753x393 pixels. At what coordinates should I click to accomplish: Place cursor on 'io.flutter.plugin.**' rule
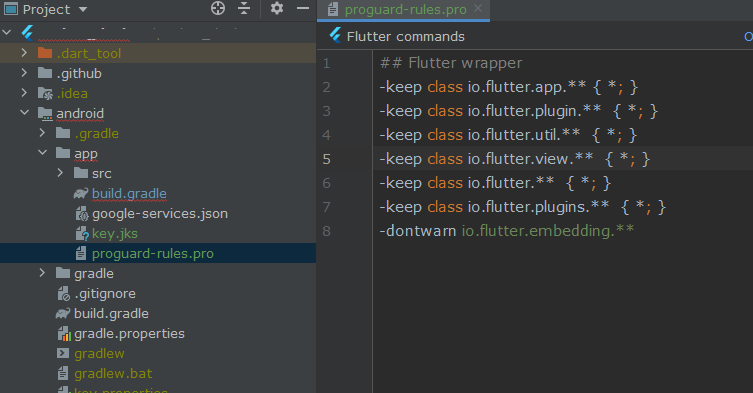tap(534, 111)
